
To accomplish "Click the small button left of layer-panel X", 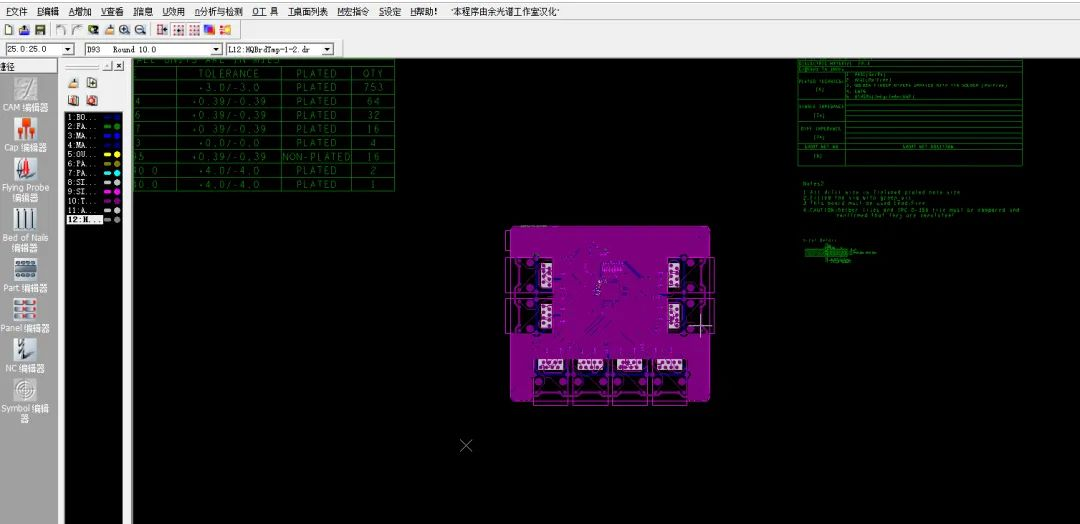I will pyautogui.click(x=107, y=65).
